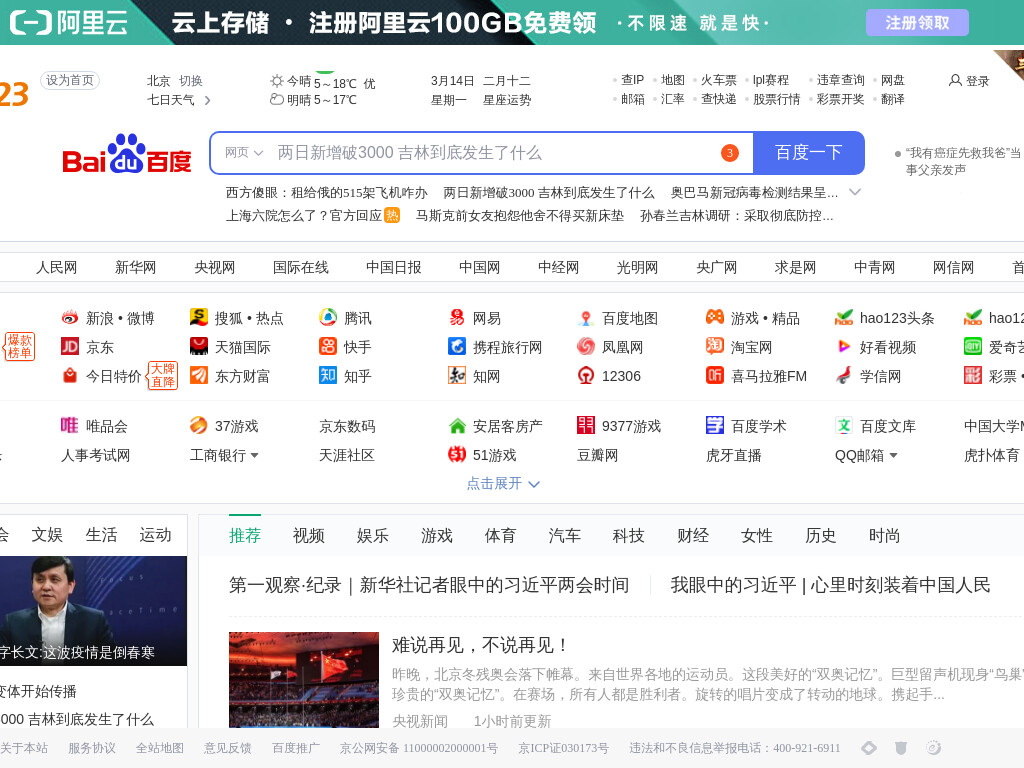
Task: Open 好看视频 play icon
Action: (844, 346)
